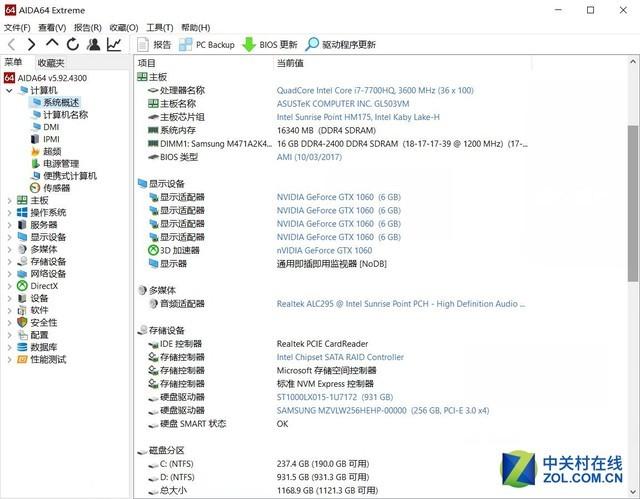The width and height of the screenshot is (640, 499).
Task: Open the Realtek ALC295 audio adapter link
Action: 401,304
